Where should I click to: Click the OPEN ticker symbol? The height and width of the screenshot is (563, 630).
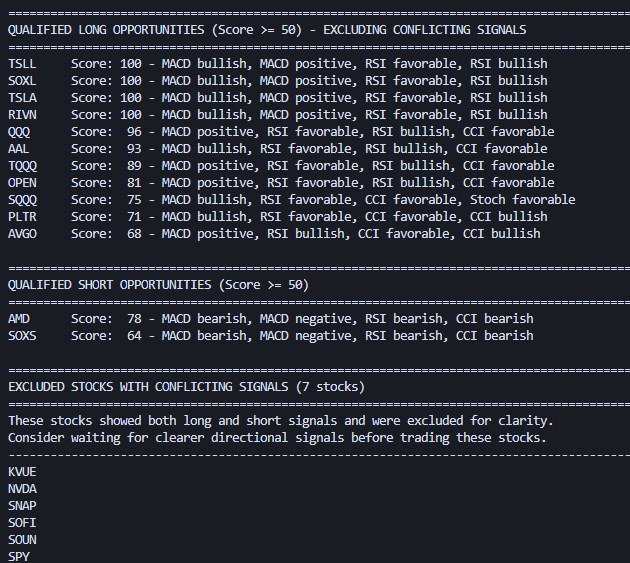click(22, 183)
